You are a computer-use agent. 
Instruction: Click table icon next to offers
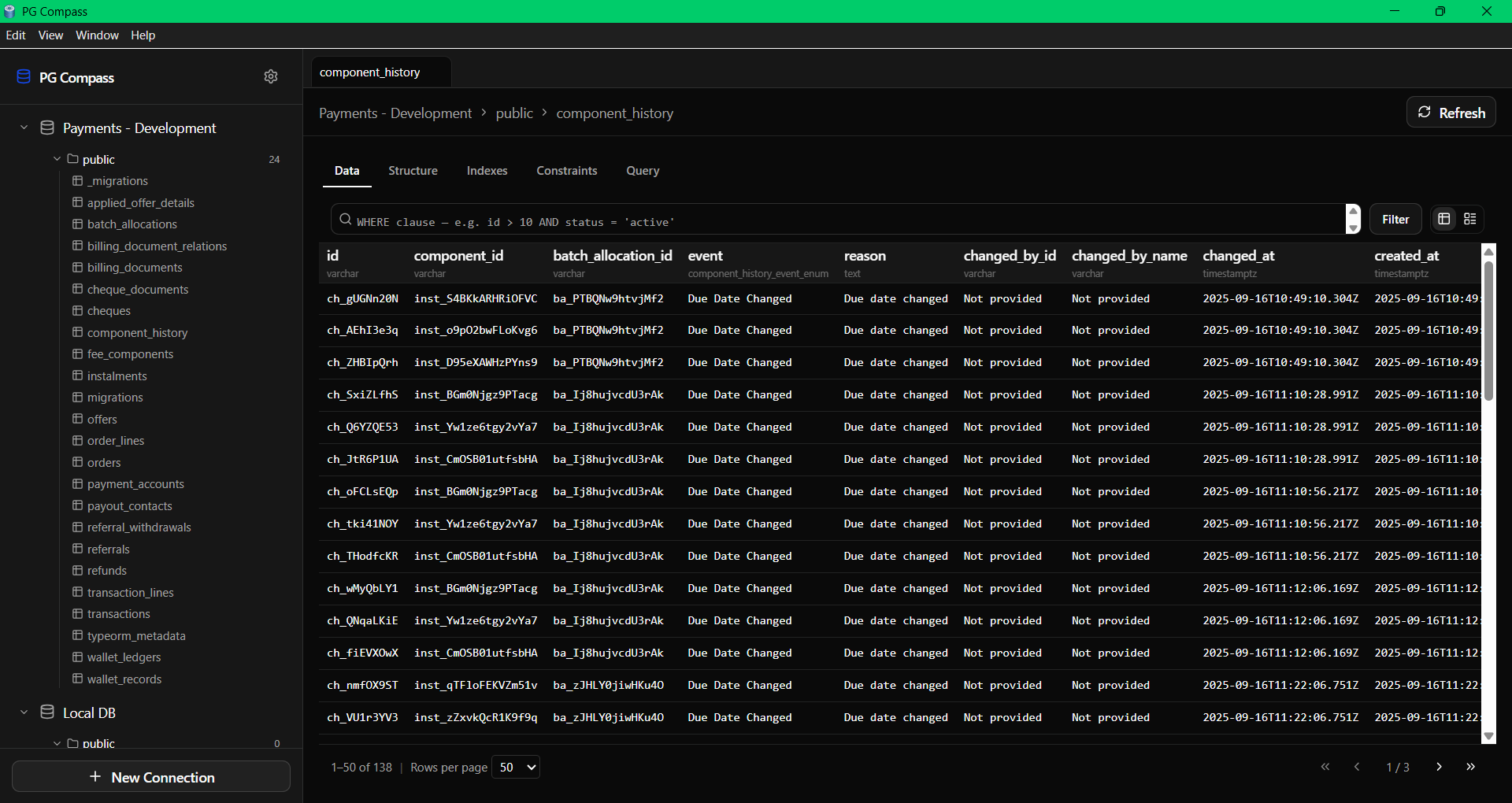(77, 419)
